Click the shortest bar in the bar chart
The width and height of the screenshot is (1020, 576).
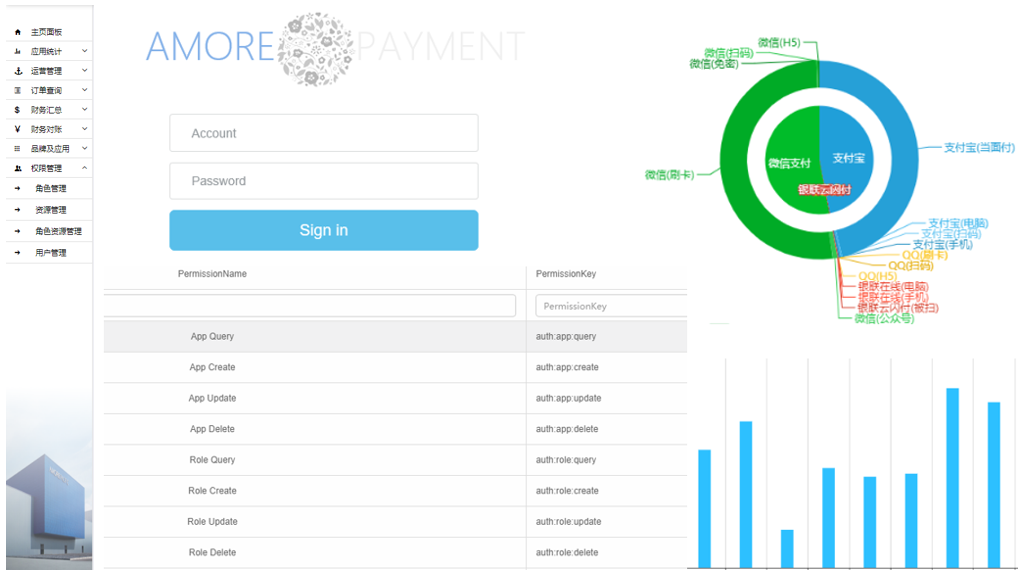pyautogui.click(x=787, y=549)
